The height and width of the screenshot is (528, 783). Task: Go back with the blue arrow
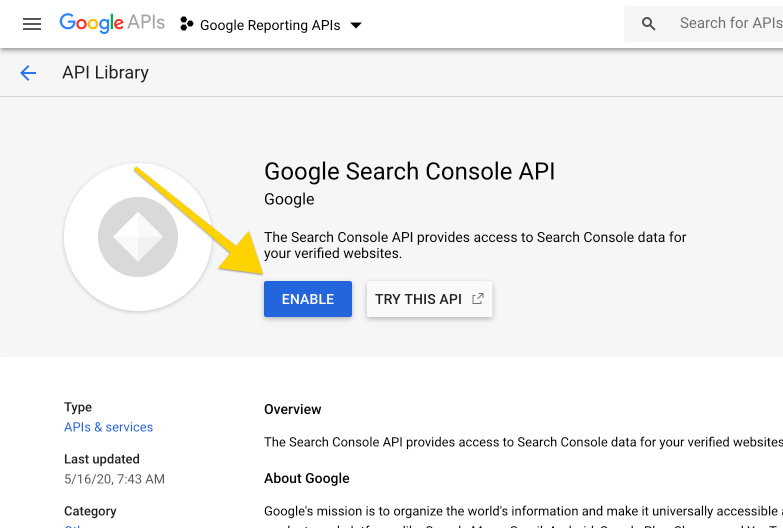[x=28, y=73]
